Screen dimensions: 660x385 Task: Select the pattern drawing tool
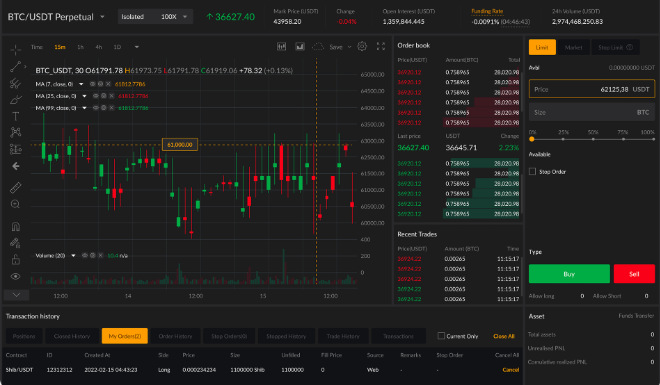click(16, 132)
